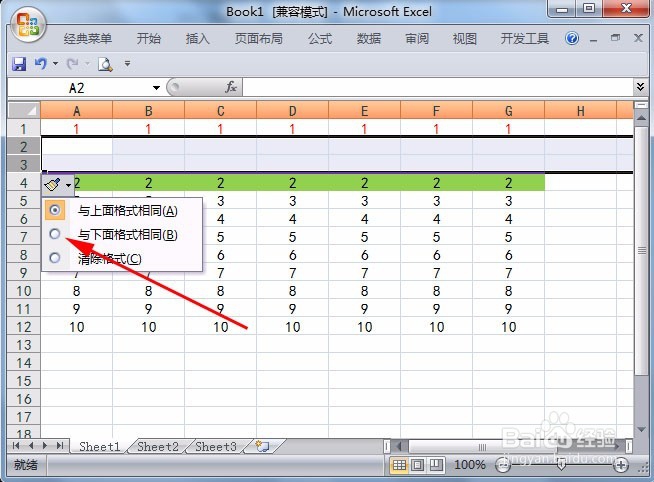This screenshot has height=482, width=654.
Task: Click cell C1 with red 1
Action: coord(220,128)
